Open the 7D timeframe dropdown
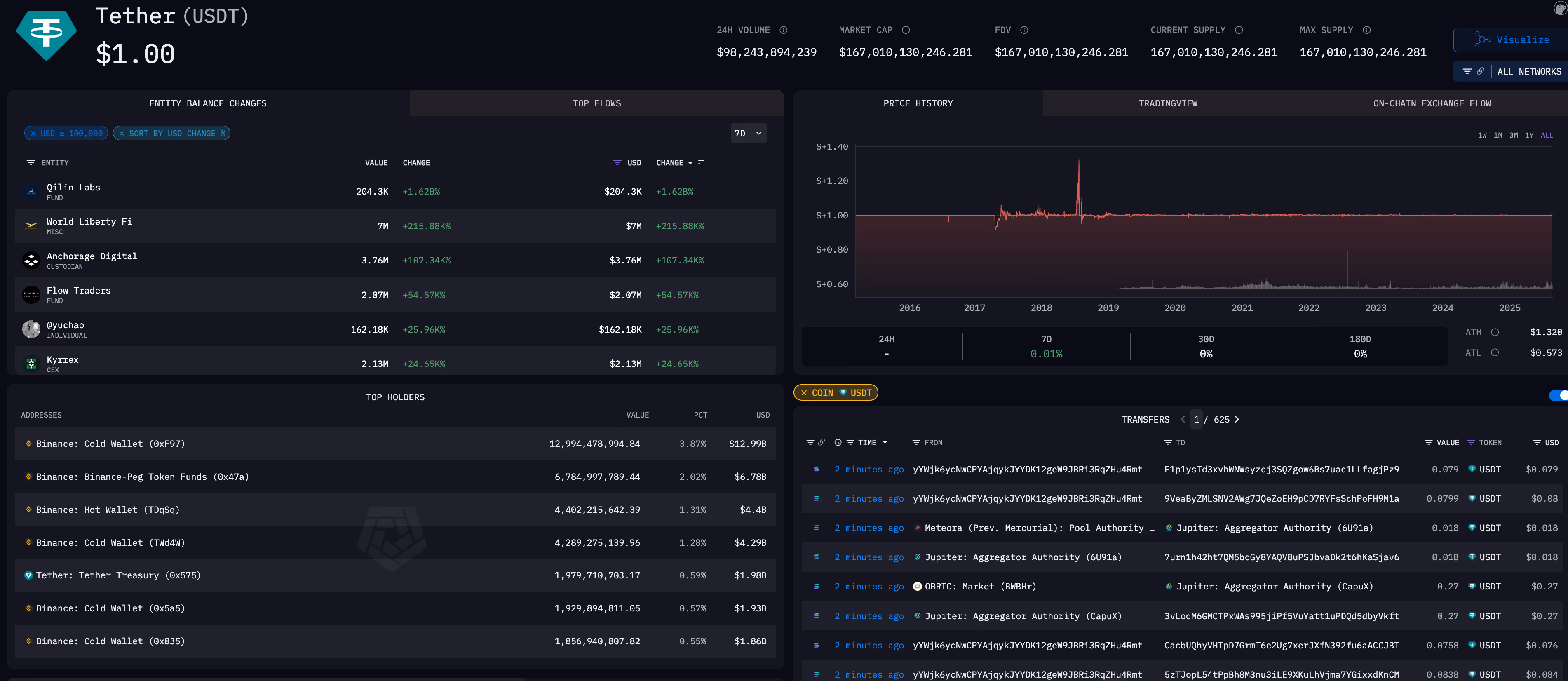This screenshot has width=1568, height=681. (x=748, y=133)
